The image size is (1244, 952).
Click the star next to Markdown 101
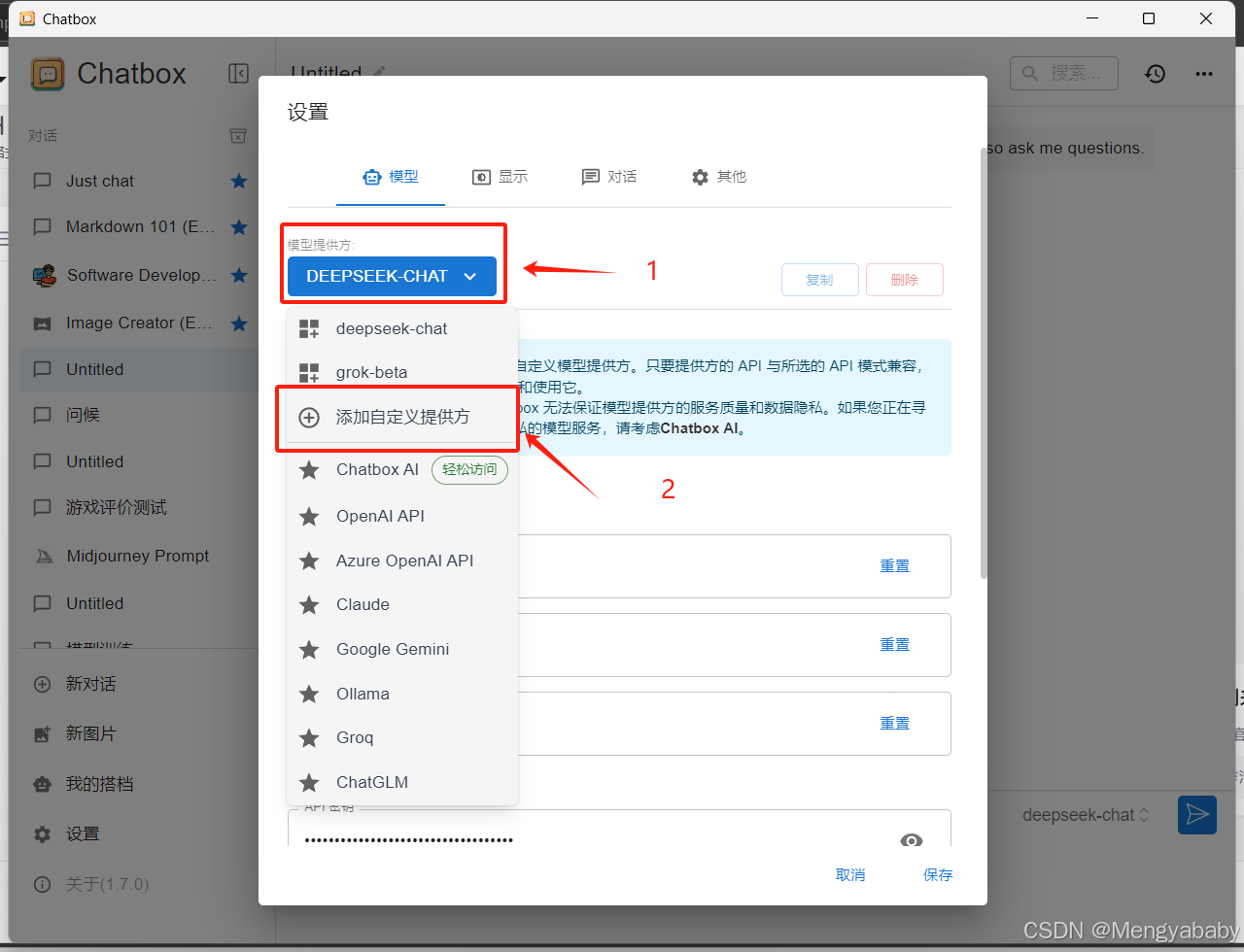coord(239,226)
